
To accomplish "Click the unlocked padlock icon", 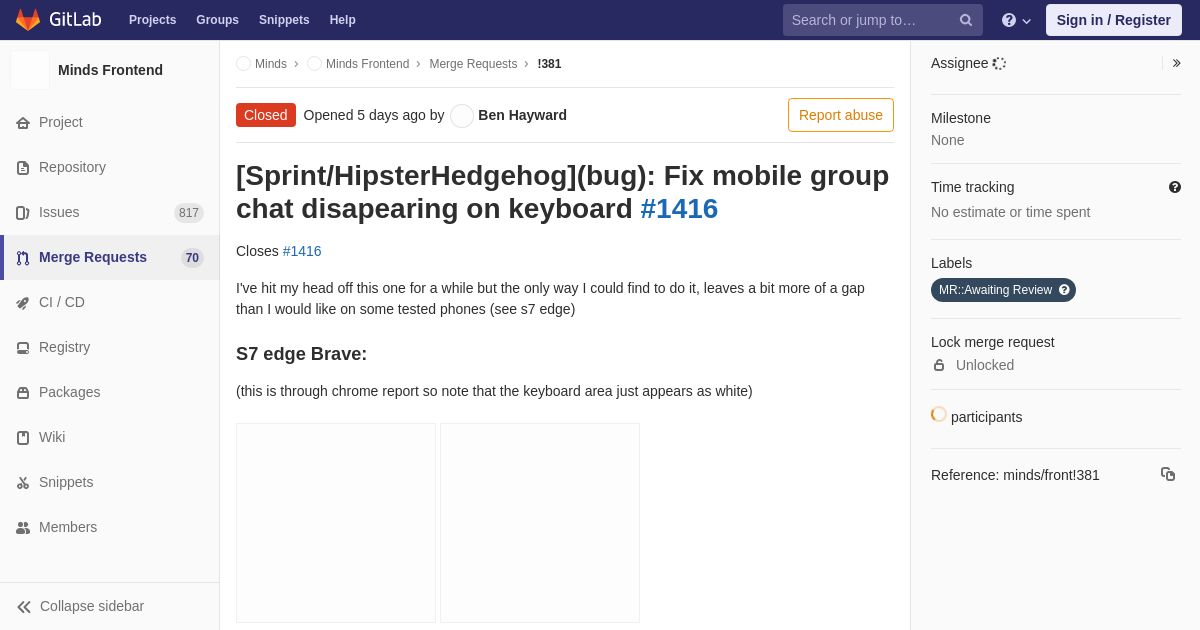I will (x=939, y=365).
